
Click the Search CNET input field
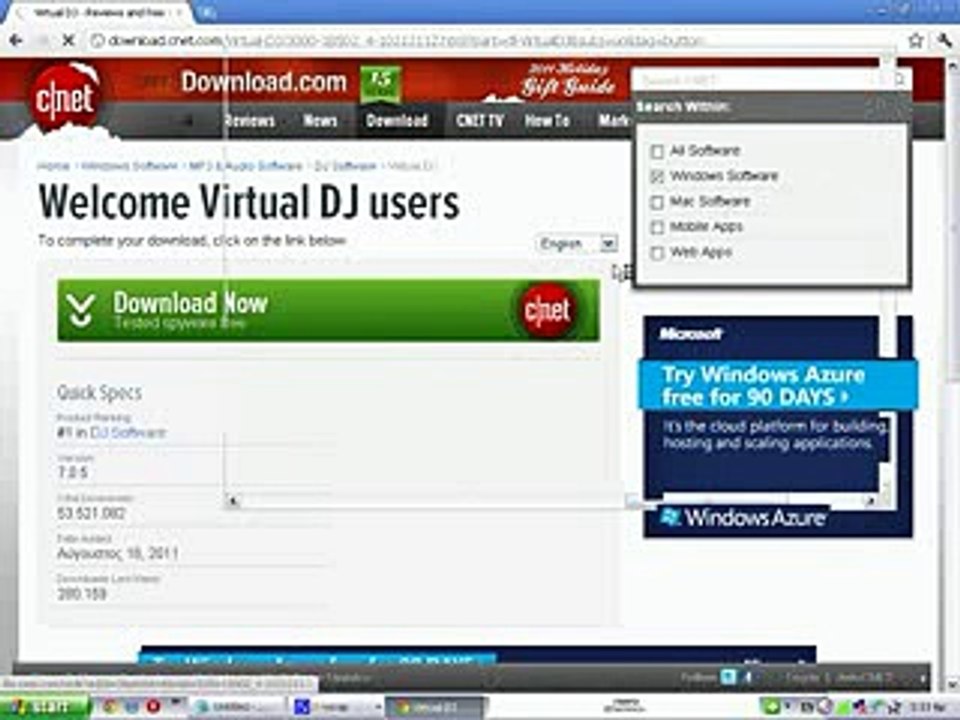[x=759, y=80]
